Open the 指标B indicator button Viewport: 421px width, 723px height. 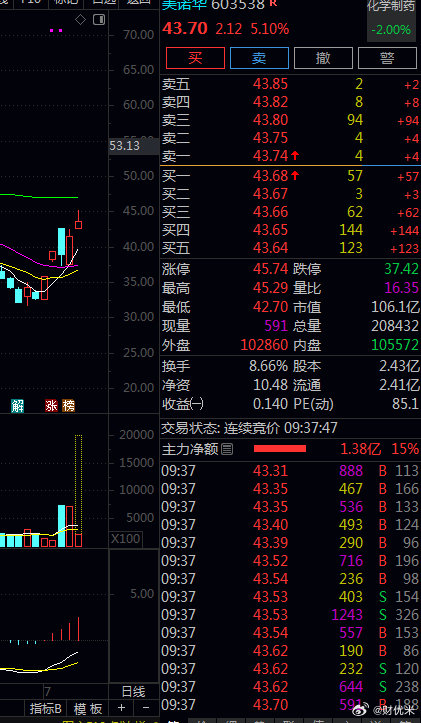tap(45, 708)
